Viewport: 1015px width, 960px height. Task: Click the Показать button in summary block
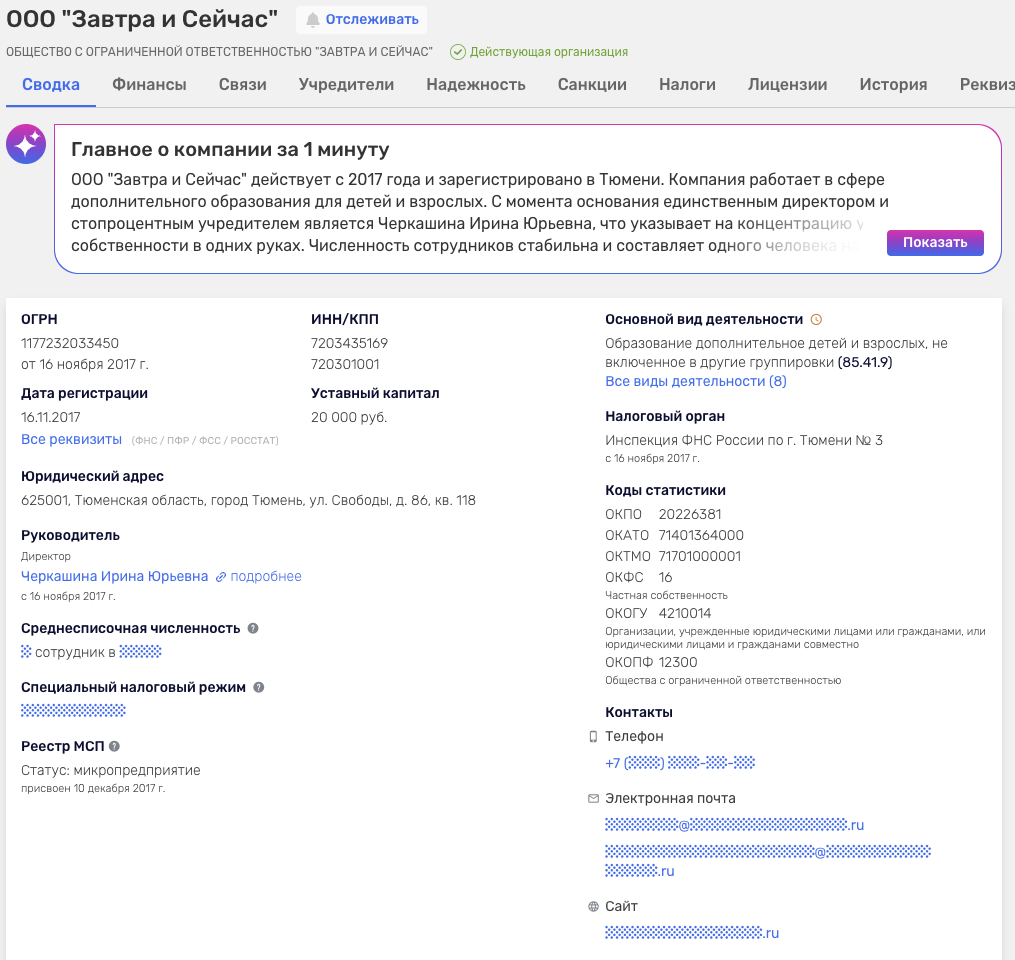point(934,242)
